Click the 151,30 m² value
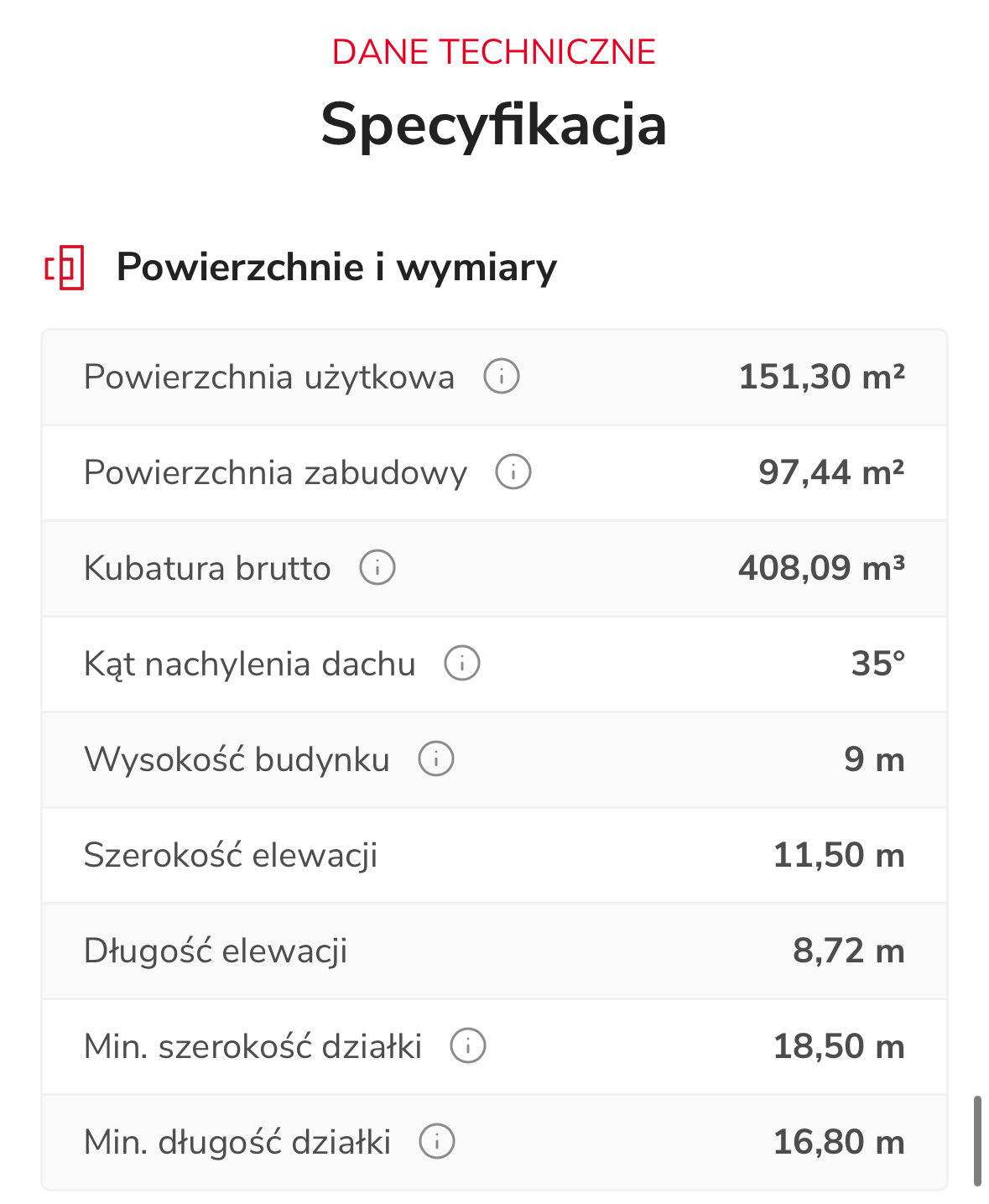 coord(821,377)
